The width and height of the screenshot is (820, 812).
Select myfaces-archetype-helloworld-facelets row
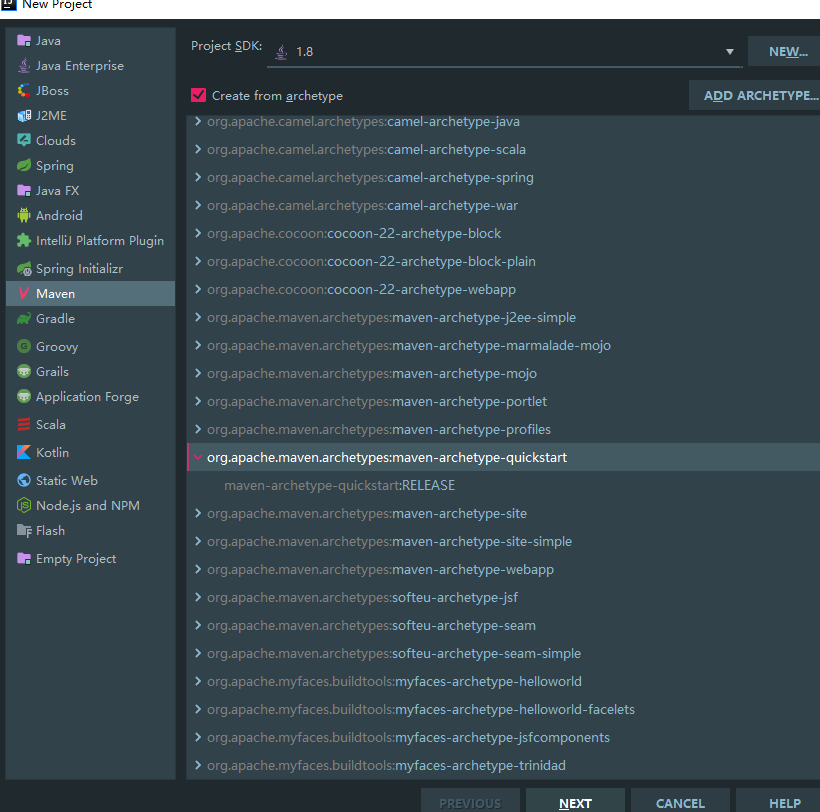pyautogui.click(x=504, y=709)
